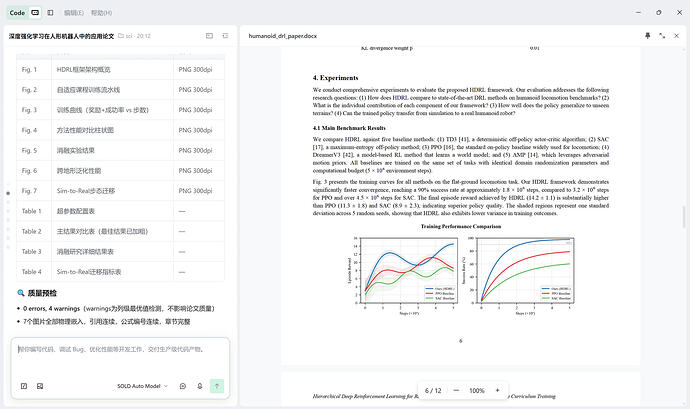The width and height of the screenshot is (690, 409).
Task: Click the 质量预检 heading
Action: [x=42, y=293]
